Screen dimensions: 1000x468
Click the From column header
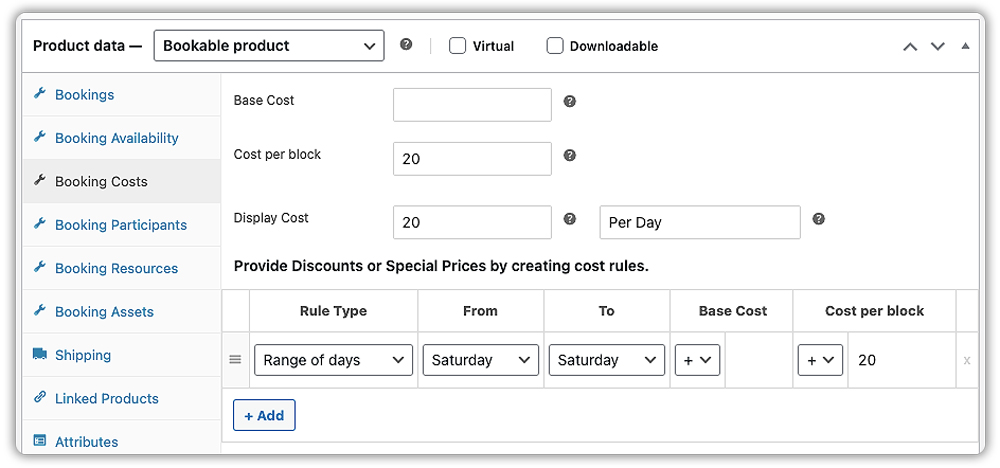480,311
